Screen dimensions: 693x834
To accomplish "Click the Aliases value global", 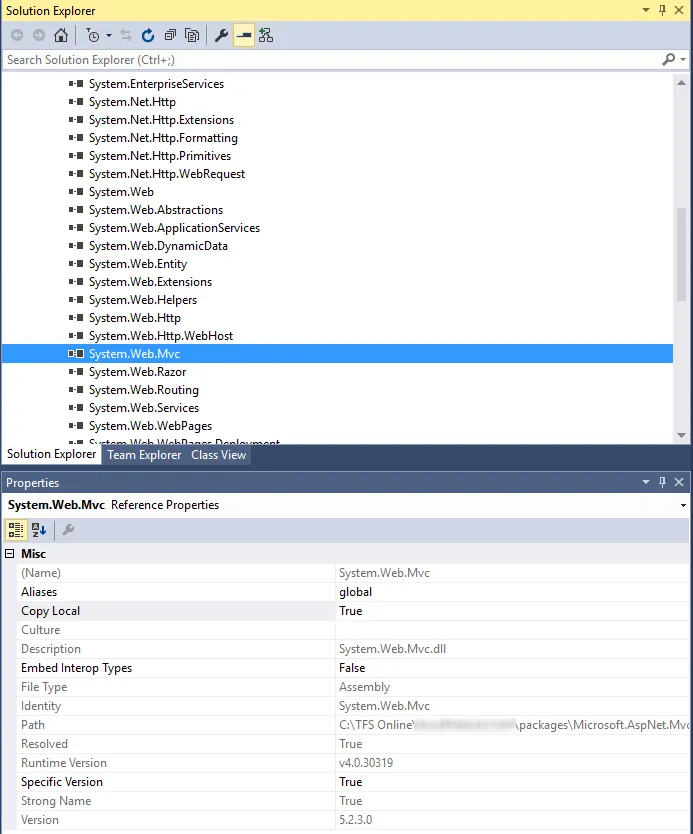I will click(x=355, y=592).
